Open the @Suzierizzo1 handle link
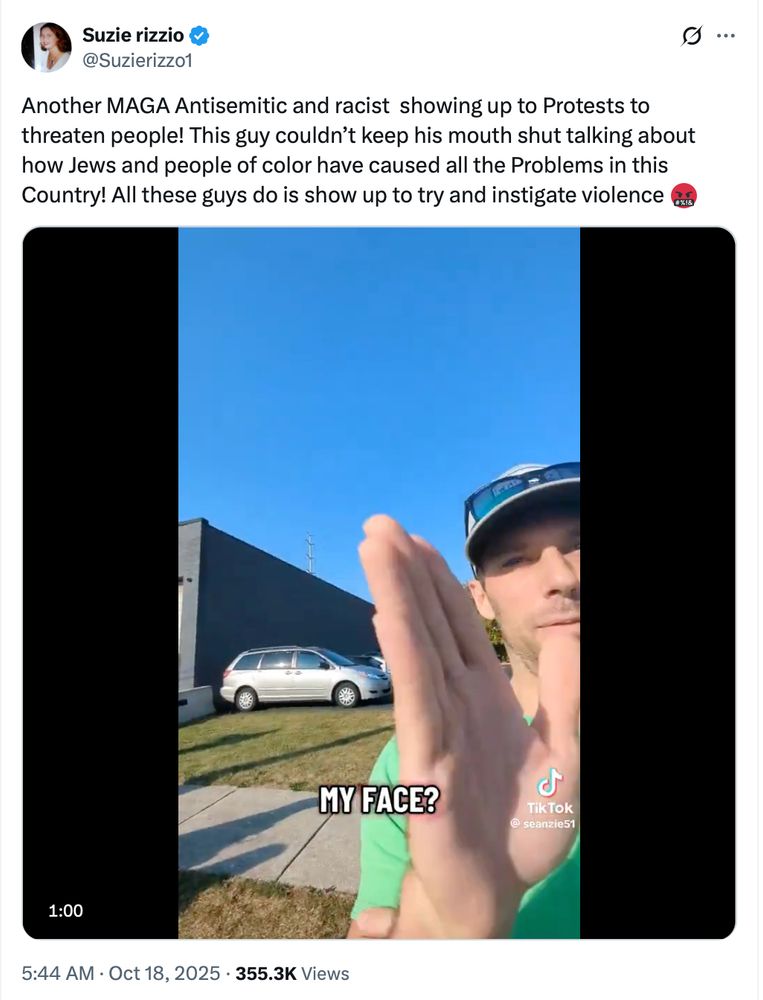The height and width of the screenshot is (1000, 763). pyautogui.click(x=137, y=61)
